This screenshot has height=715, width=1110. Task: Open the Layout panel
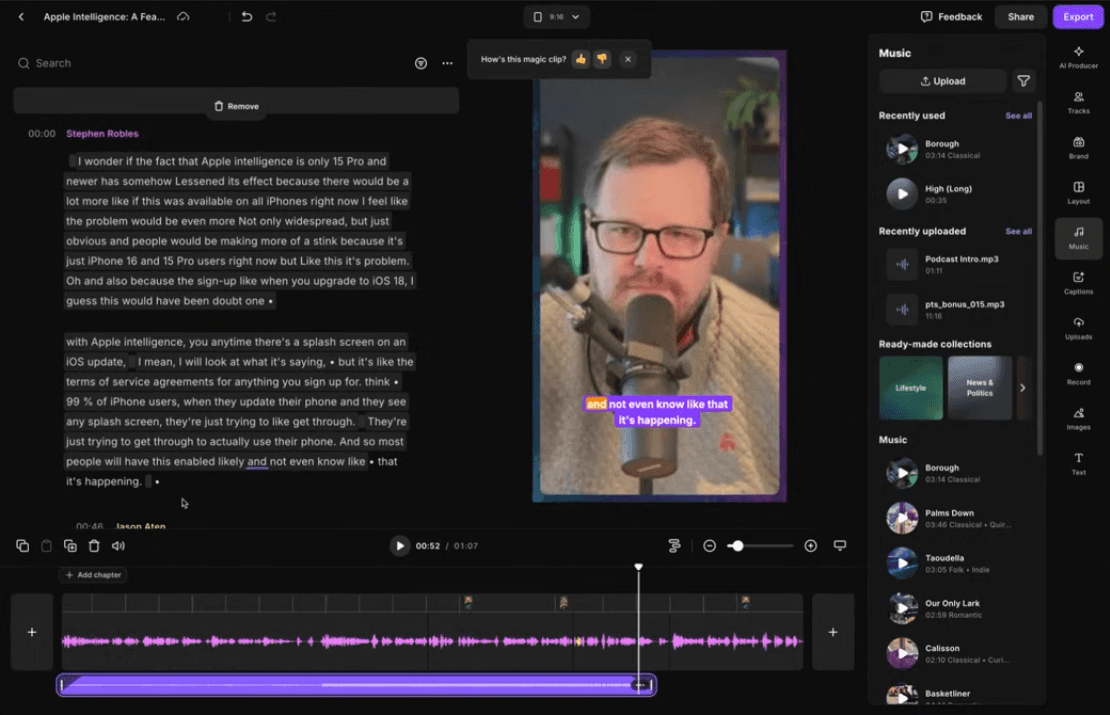point(1078,193)
